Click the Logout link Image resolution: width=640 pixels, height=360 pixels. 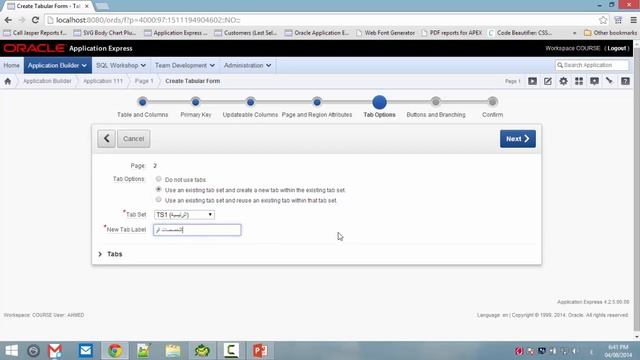[616, 48]
